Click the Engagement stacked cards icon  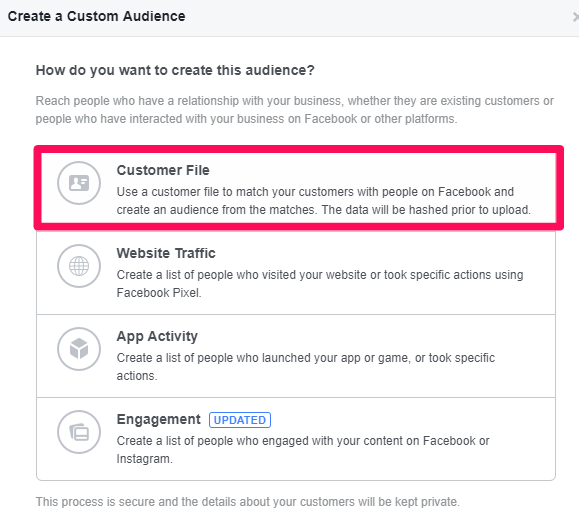click(x=79, y=432)
